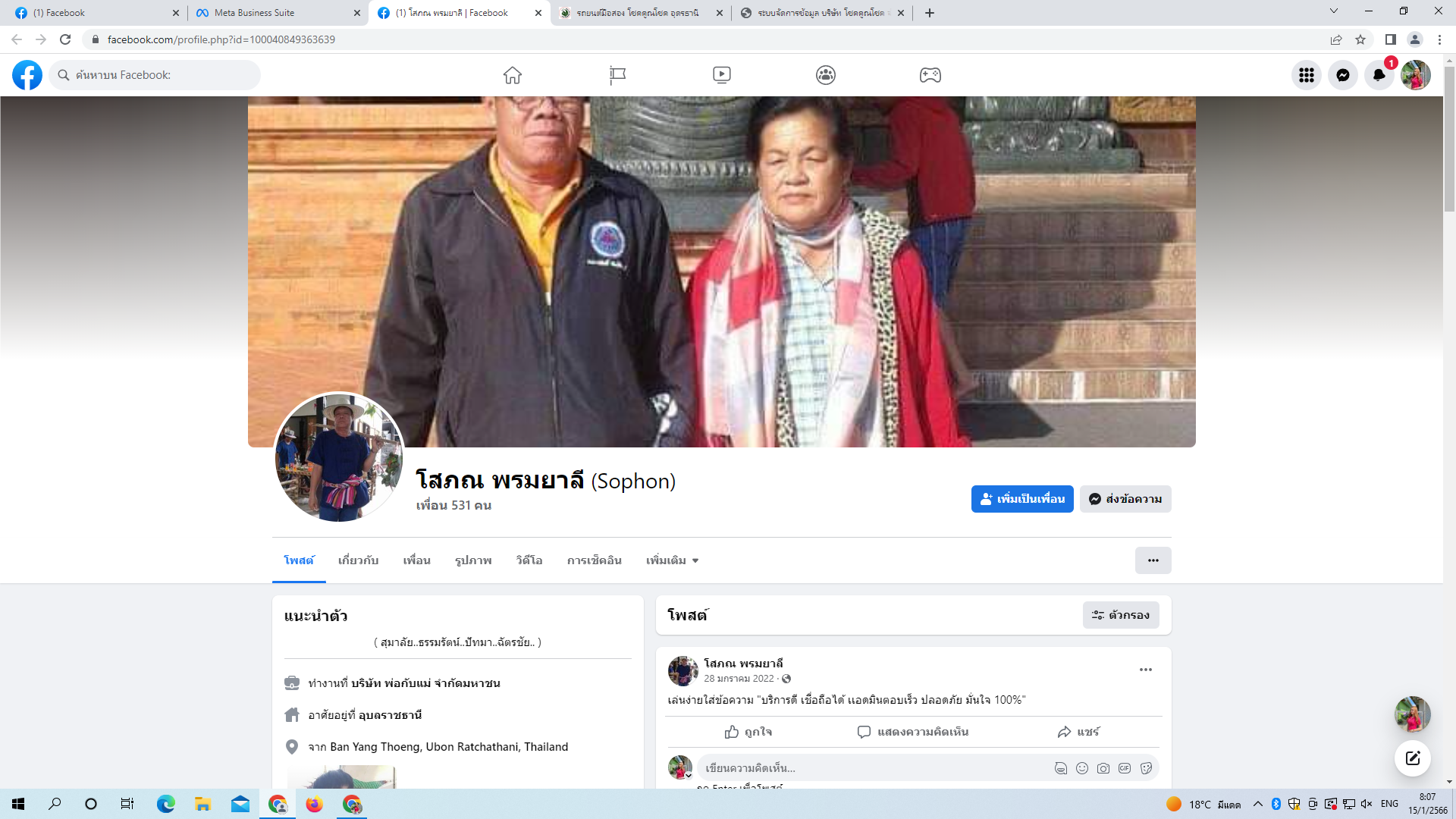The height and width of the screenshot is (819, 1456).
Task: Open Firefox from the Windows taskbar
Action: click(x=314, y=804)
